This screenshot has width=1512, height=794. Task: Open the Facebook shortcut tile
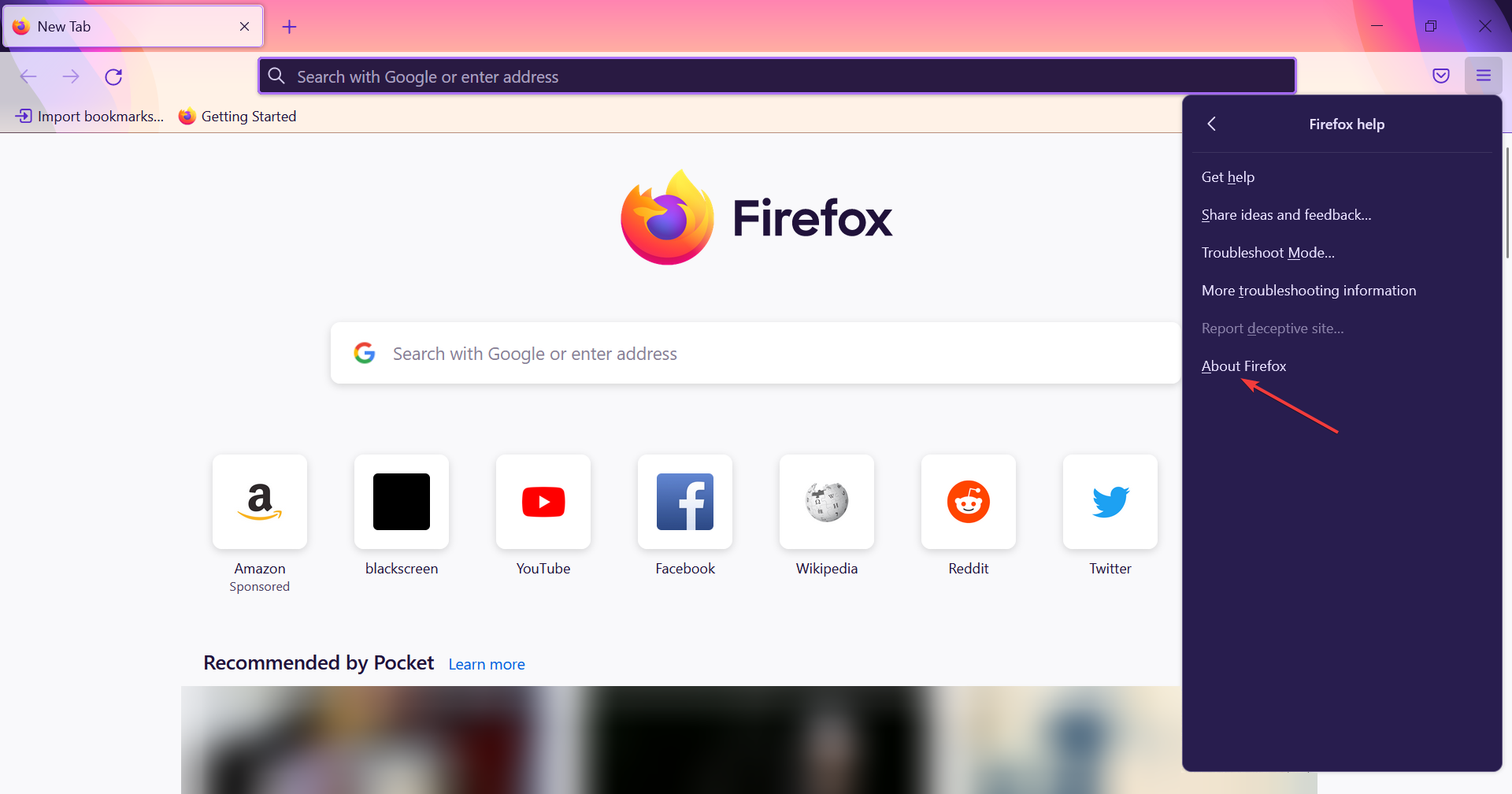tap(685, 502)
